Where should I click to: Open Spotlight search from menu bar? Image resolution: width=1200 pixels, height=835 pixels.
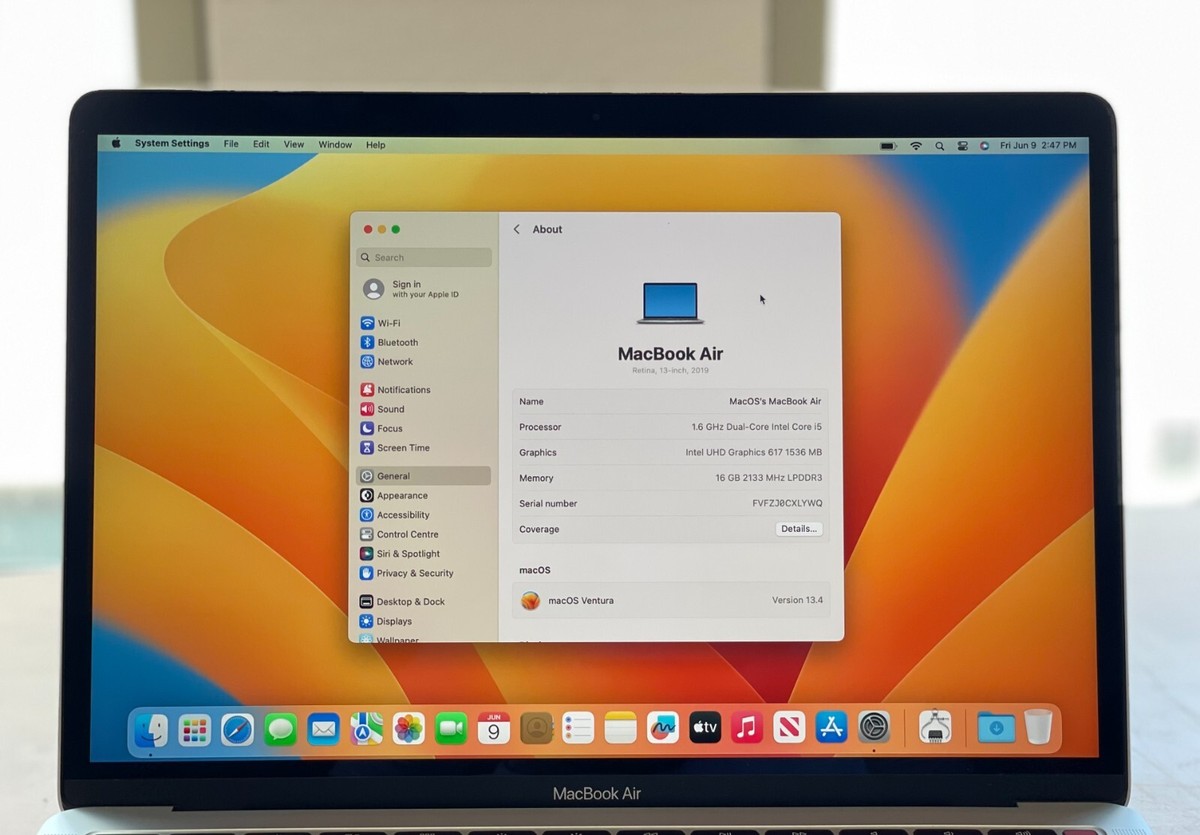point(939,146)
